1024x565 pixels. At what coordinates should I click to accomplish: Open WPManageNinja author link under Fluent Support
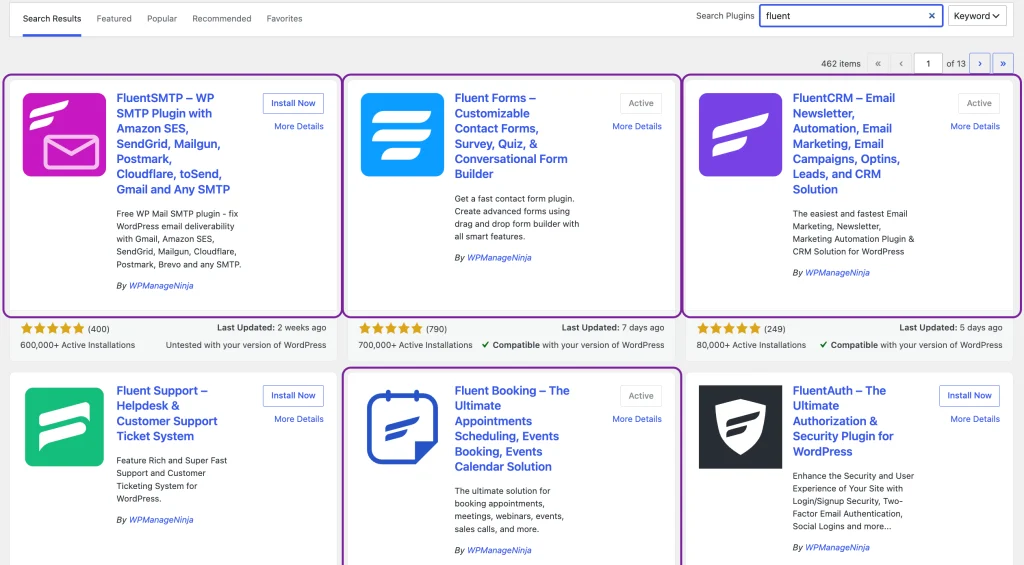161,520
